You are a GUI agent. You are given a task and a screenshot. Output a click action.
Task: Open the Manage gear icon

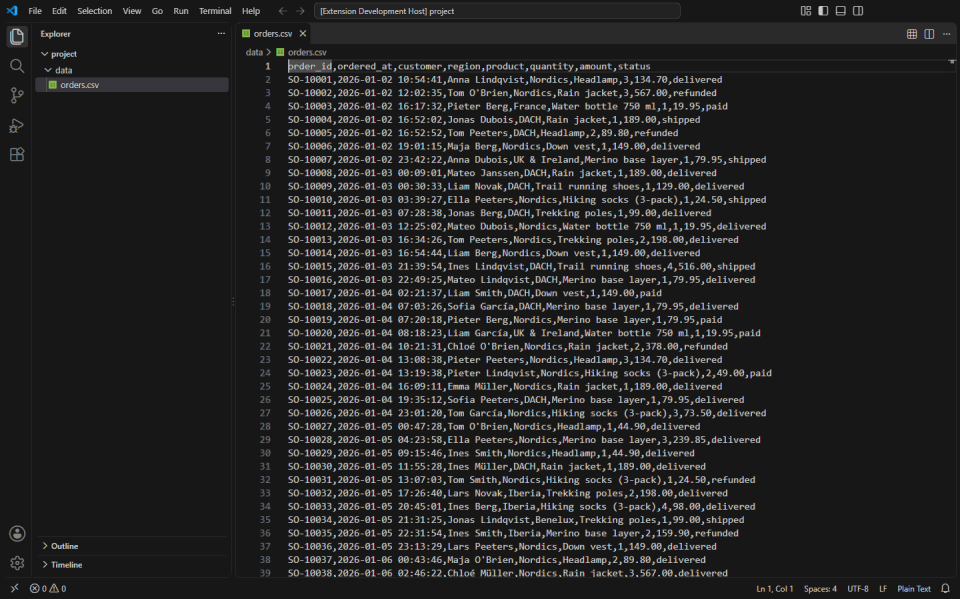[17, 562]
